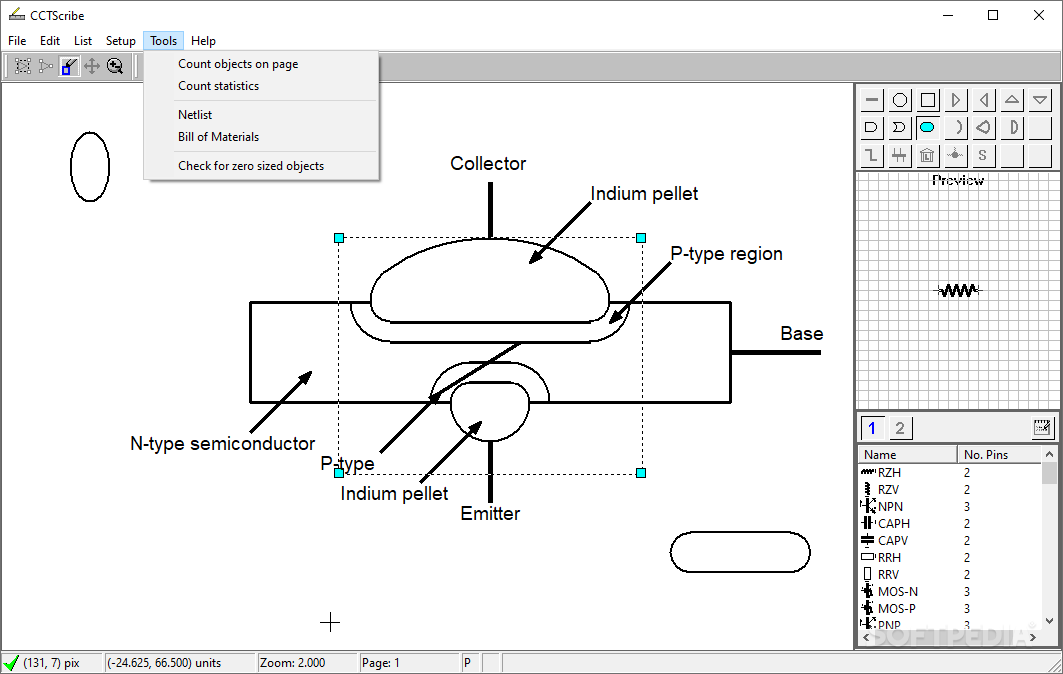Click the S symbol tool
Screen dimensions: 1063x674
coord(983,155)
